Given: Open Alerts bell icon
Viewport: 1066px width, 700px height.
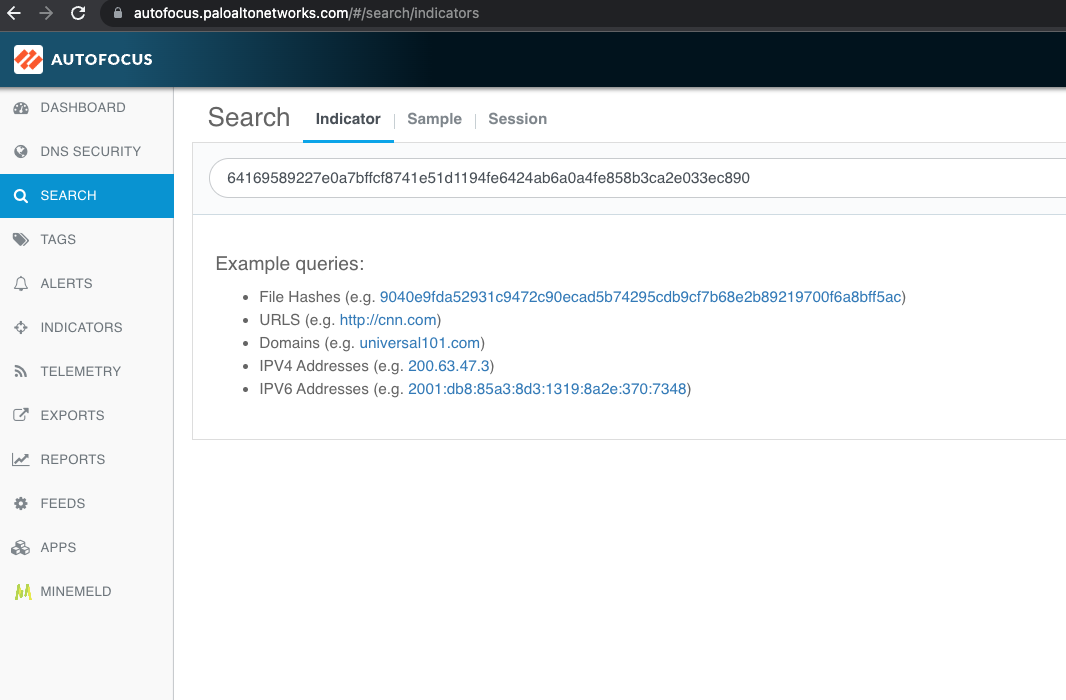Looking at the screenshot, I should coord(20,284).
